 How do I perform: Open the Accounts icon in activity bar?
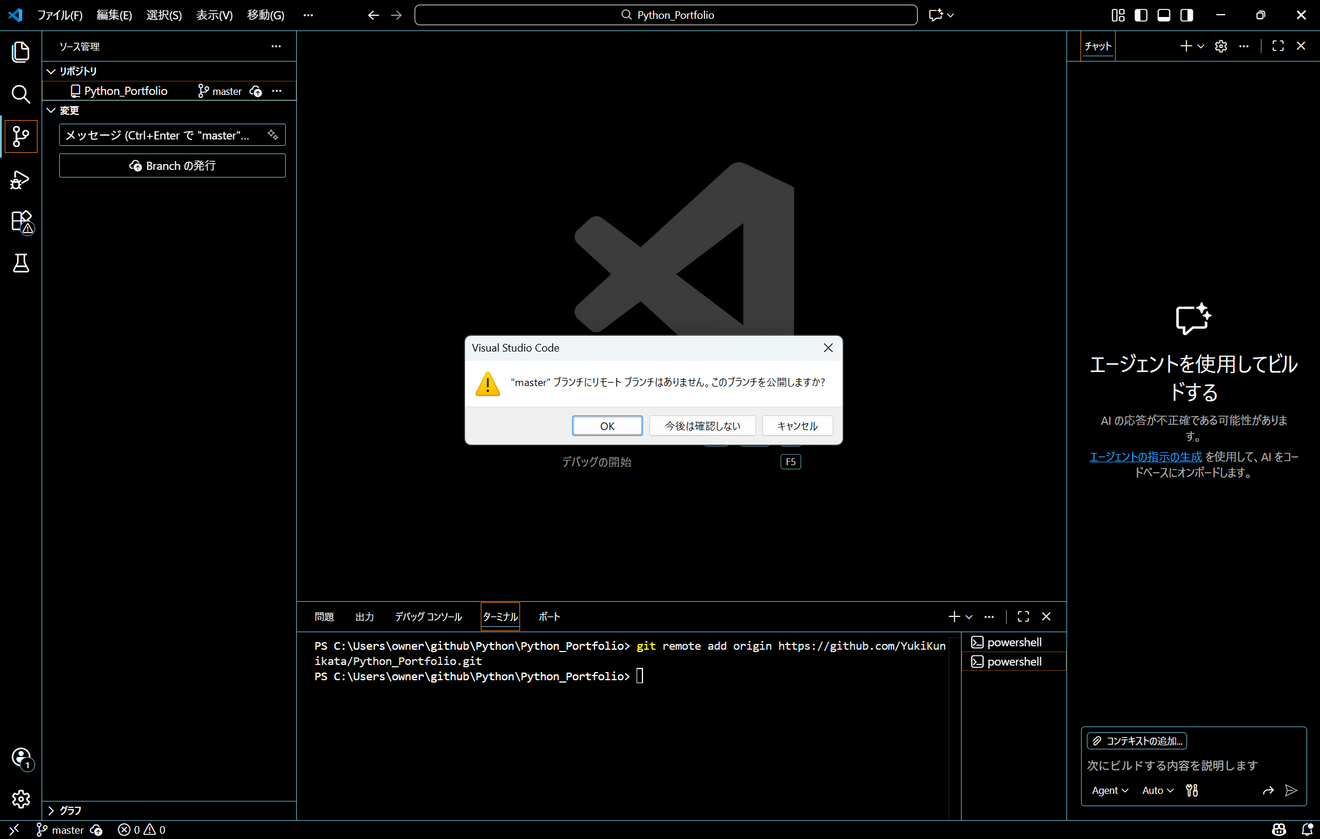20,758
